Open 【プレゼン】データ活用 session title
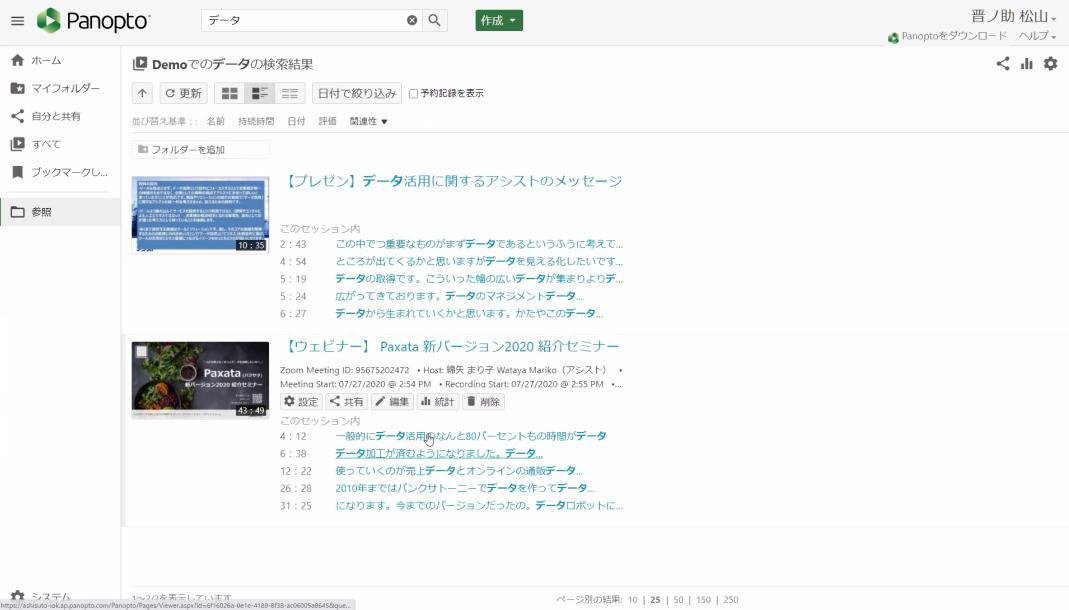Screen dimensions: 1069x610 click(x=453, y=181)
